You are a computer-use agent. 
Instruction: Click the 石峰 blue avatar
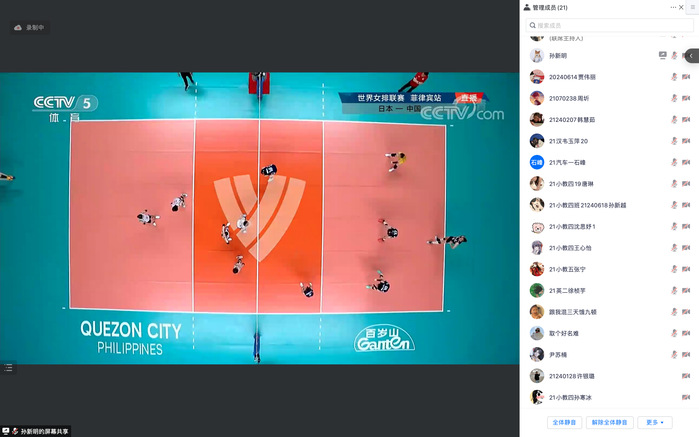click(x=537, y=162)
